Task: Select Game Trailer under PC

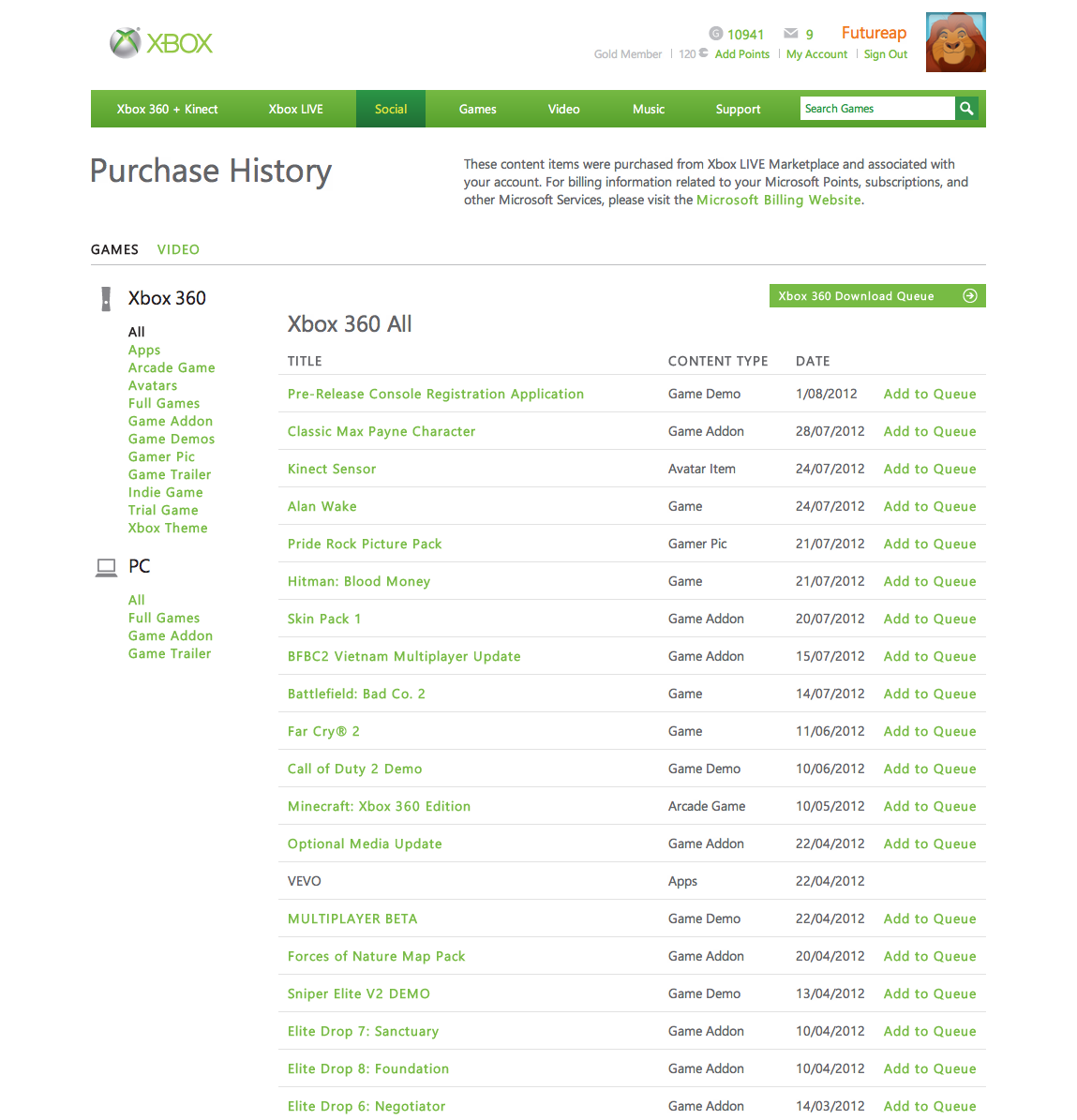Action: (x=170, y=654)
